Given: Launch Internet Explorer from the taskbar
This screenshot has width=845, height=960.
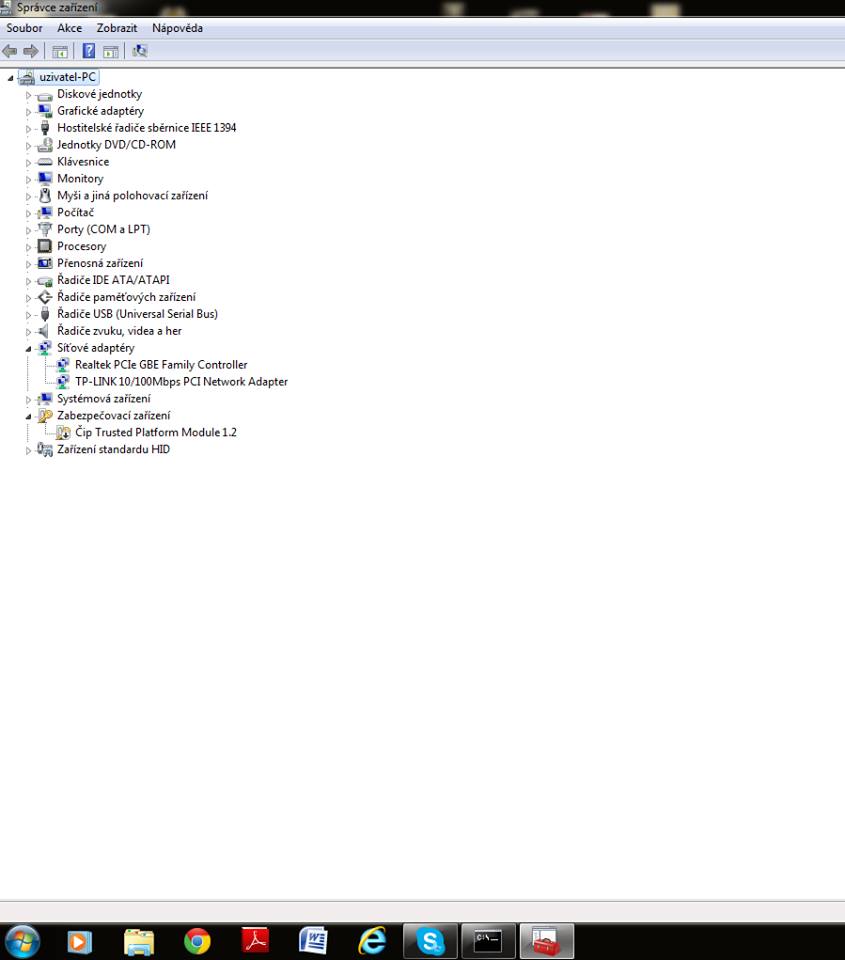Looking at the screenshot, I should 372,941.
